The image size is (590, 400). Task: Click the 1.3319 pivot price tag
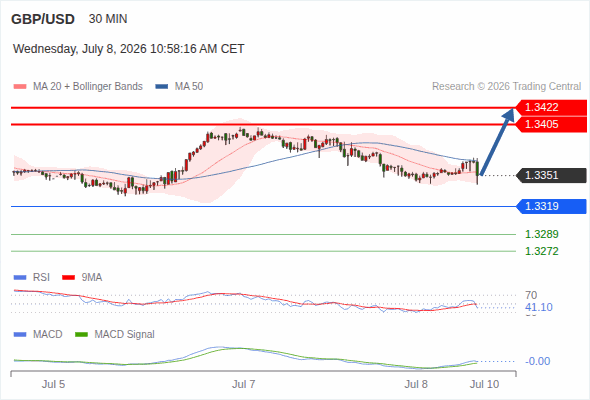pos(551,206)
